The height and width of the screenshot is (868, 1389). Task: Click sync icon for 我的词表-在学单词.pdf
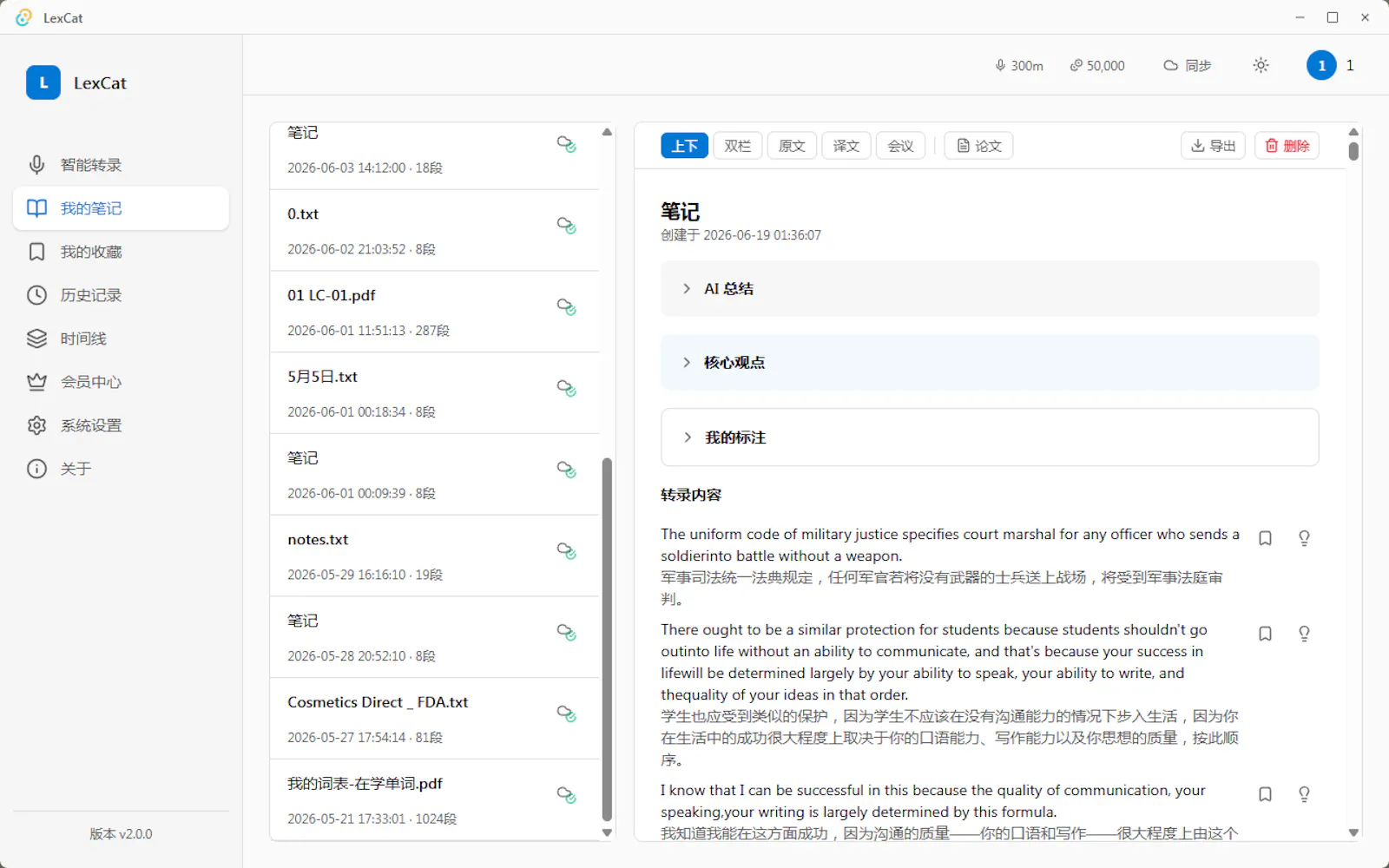coord(567,795)
